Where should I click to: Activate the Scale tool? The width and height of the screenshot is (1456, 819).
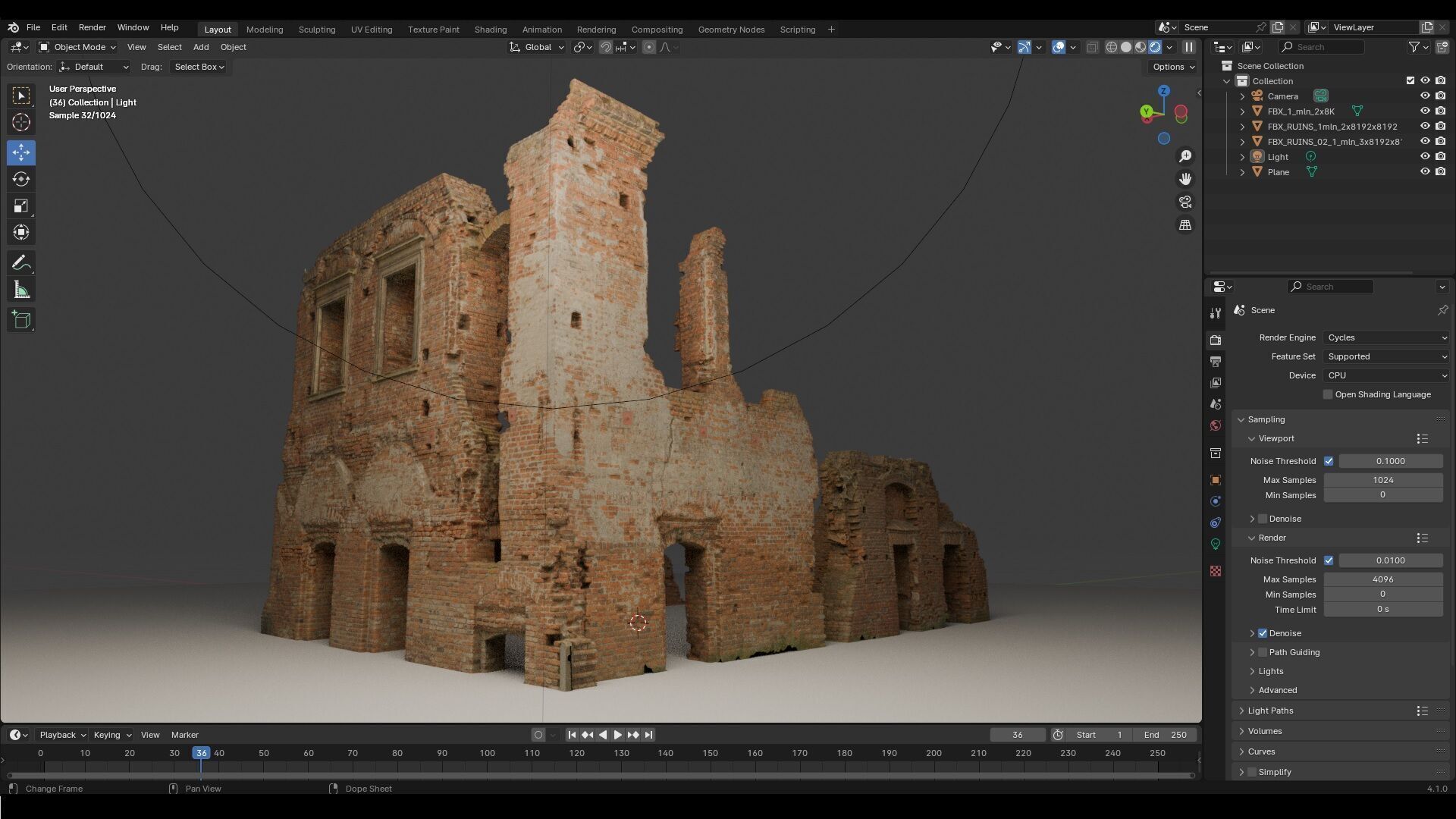pos(21,206)
